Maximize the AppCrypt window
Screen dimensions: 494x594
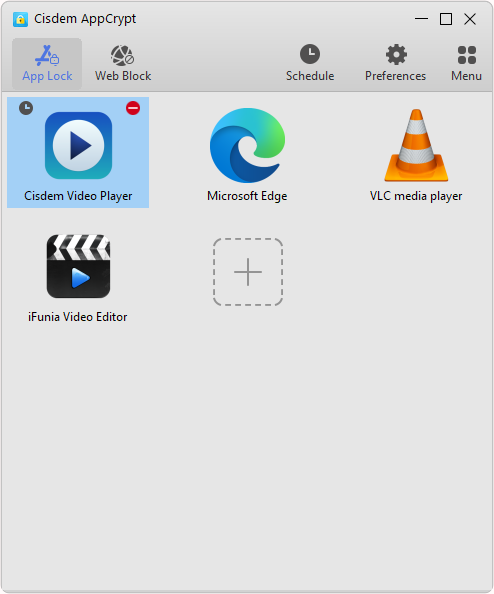(x=446, y=19)
